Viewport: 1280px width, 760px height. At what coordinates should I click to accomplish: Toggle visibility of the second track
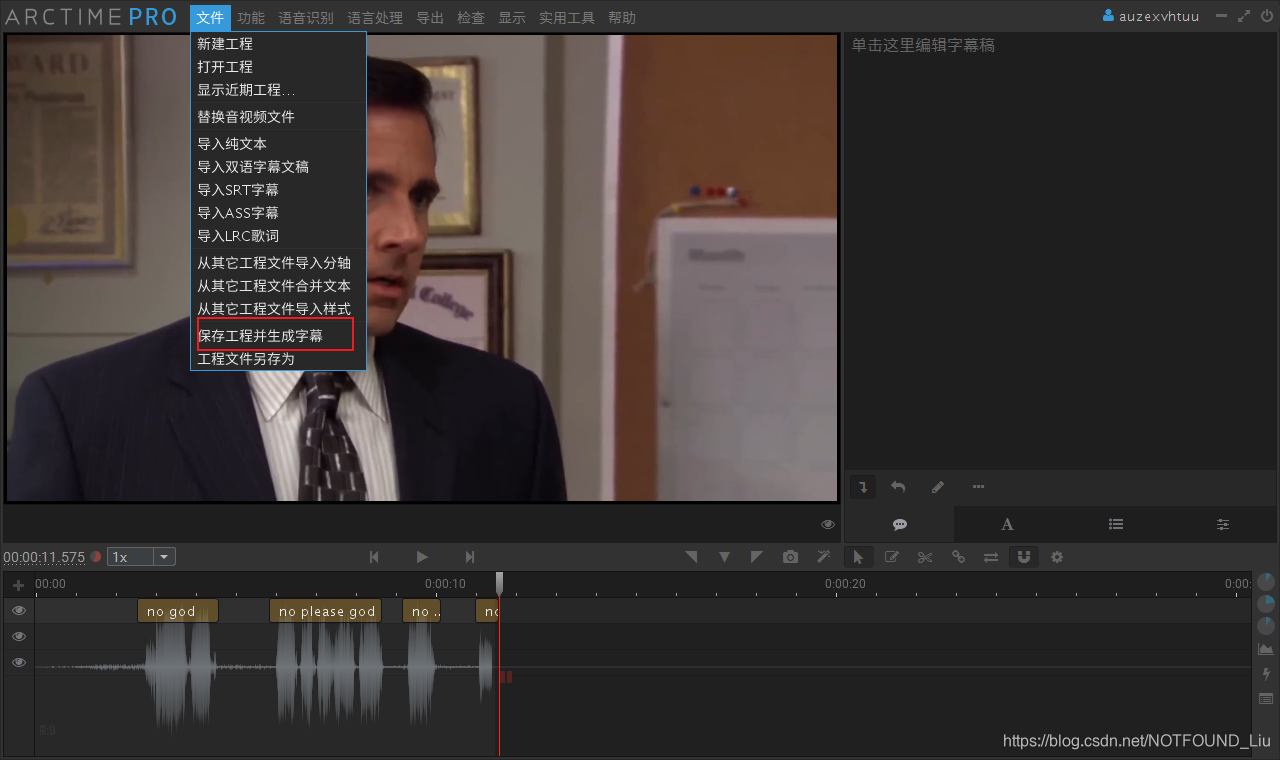(18, 636)
